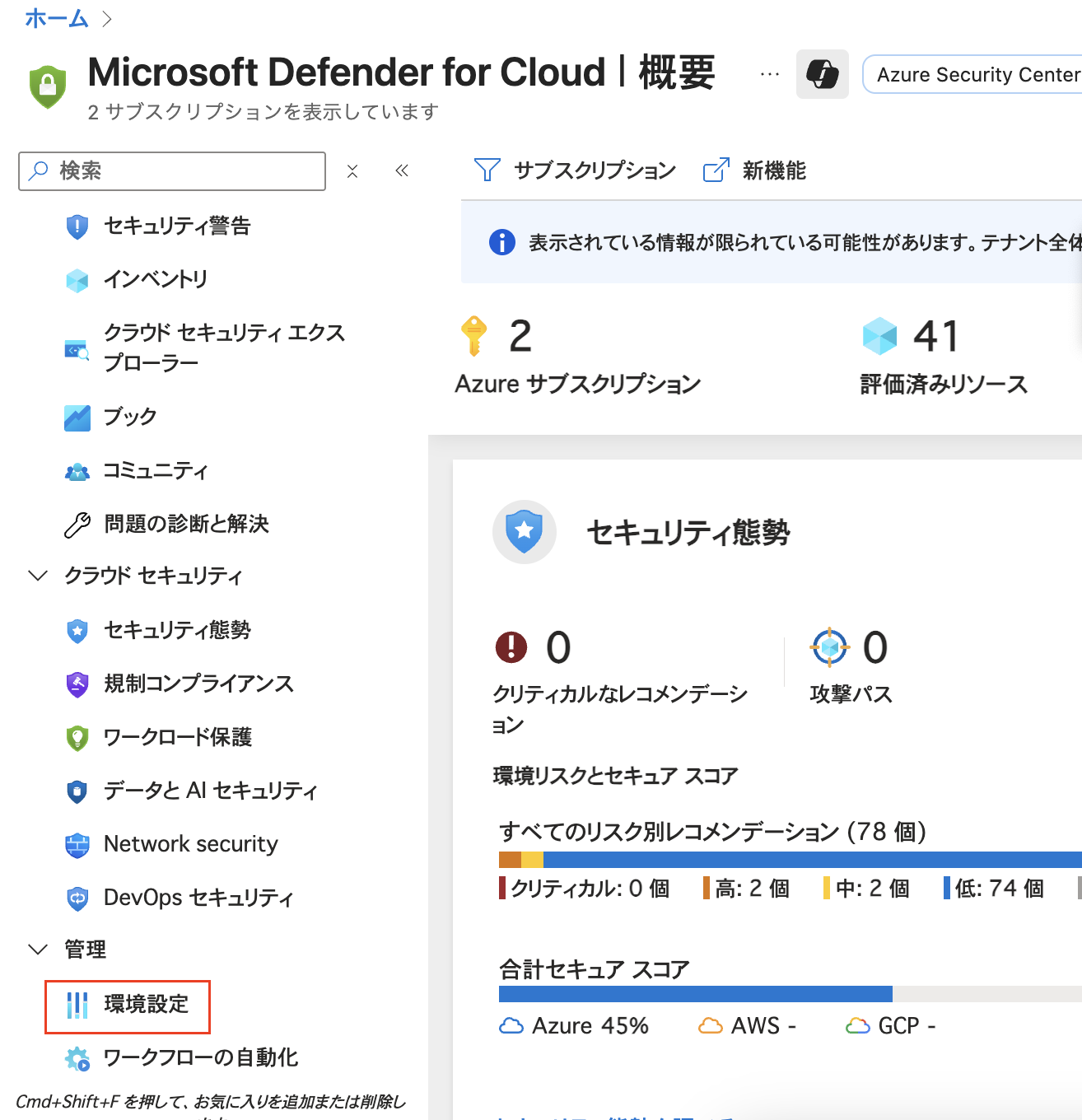The height and width of the screenshot is (1120, 1082).
Task: Open セキュリティ警告 in the sidebar
Action: (x=177, y=226)
